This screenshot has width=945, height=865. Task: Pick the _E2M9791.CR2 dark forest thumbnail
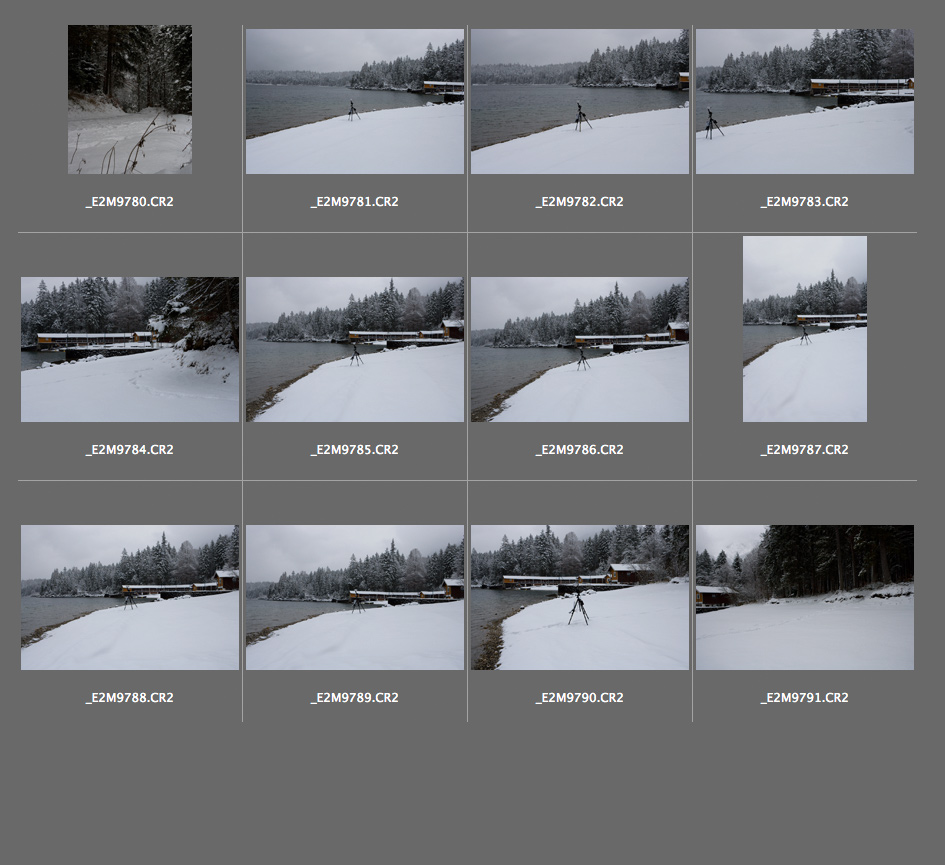[x=804, y=597]
